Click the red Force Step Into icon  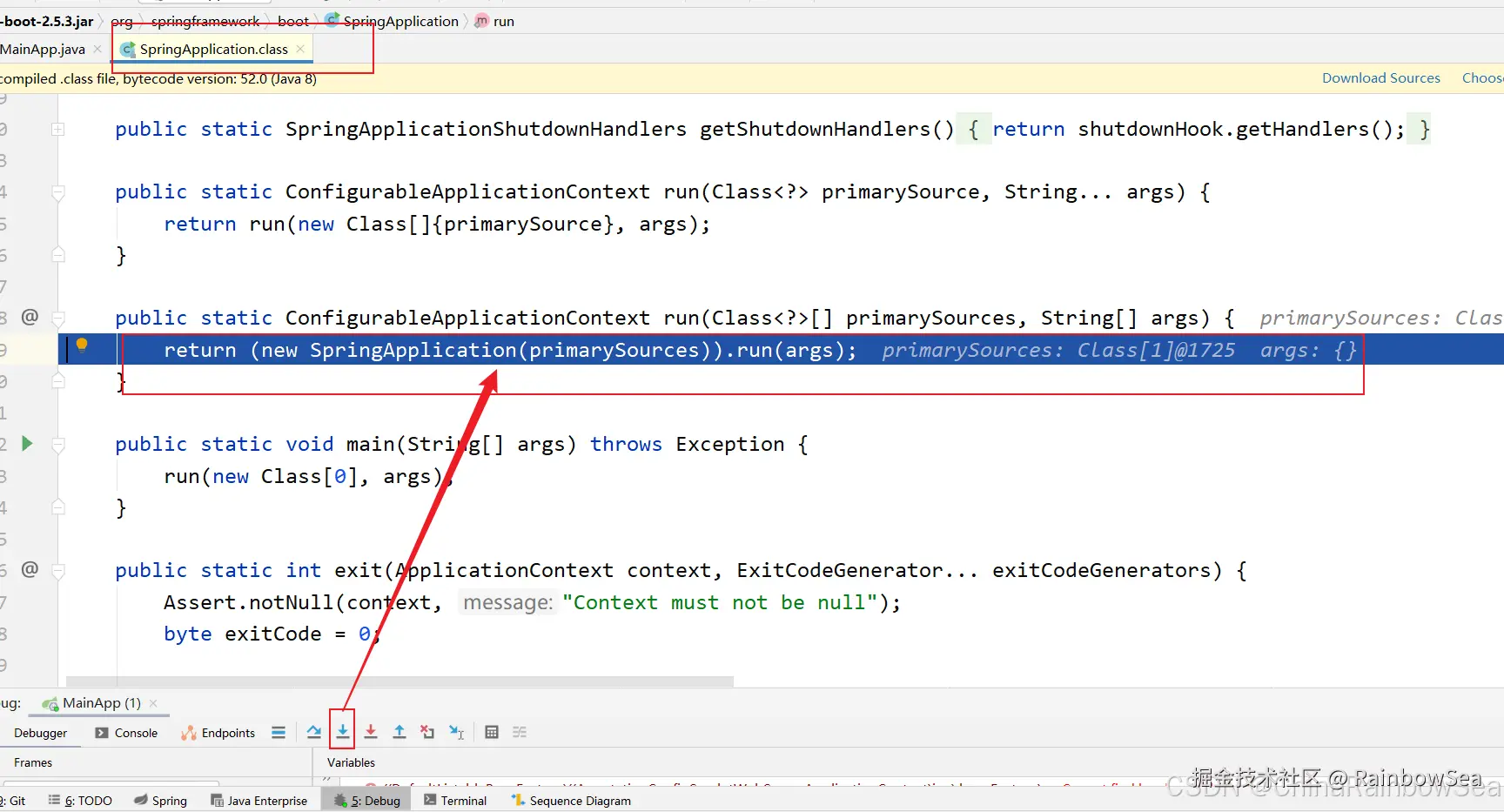(x=371, y=732)
